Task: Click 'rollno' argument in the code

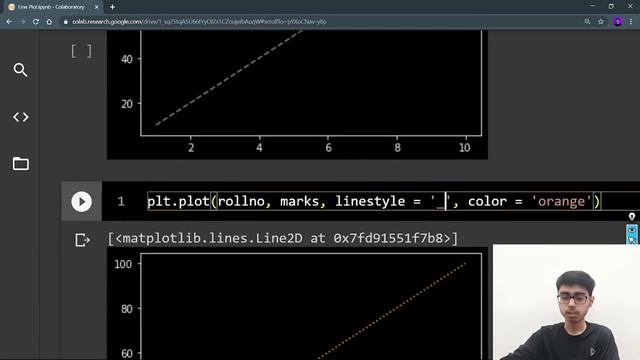Action: [x=241, y=202]
